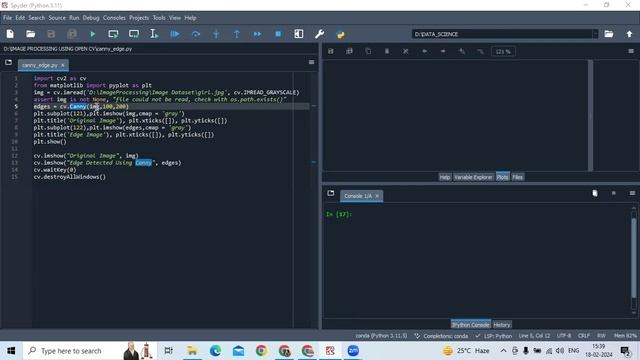Image resolution: width=640 pixels, height=360 pixels.
Task: Browse for a working directory
Action: [x=609, y=34]
